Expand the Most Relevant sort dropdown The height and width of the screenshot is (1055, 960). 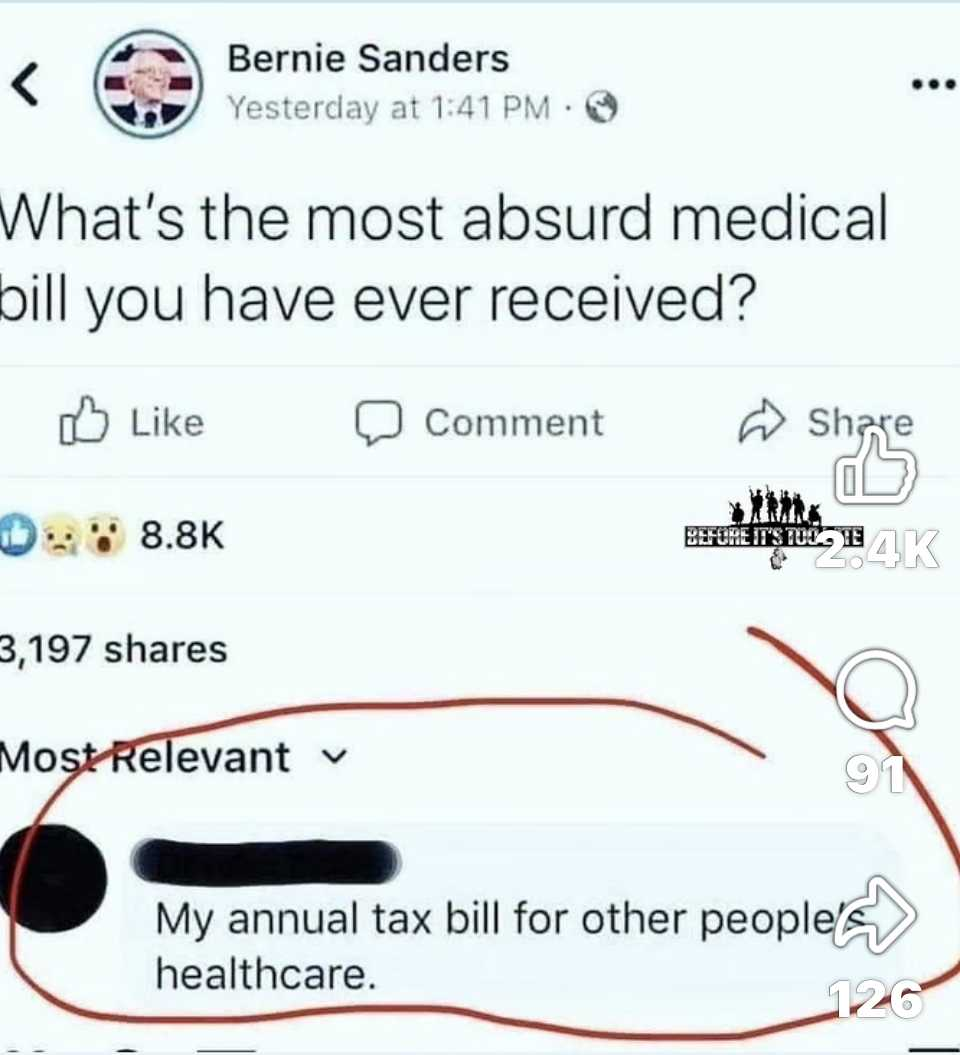pyautogui.click(x=174, y=758)
